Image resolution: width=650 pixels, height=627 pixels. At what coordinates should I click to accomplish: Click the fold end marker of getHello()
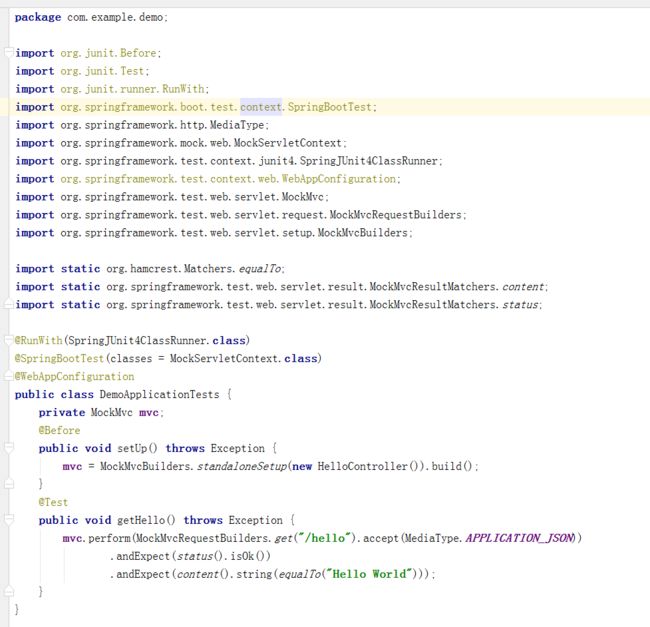pos(9,591)
